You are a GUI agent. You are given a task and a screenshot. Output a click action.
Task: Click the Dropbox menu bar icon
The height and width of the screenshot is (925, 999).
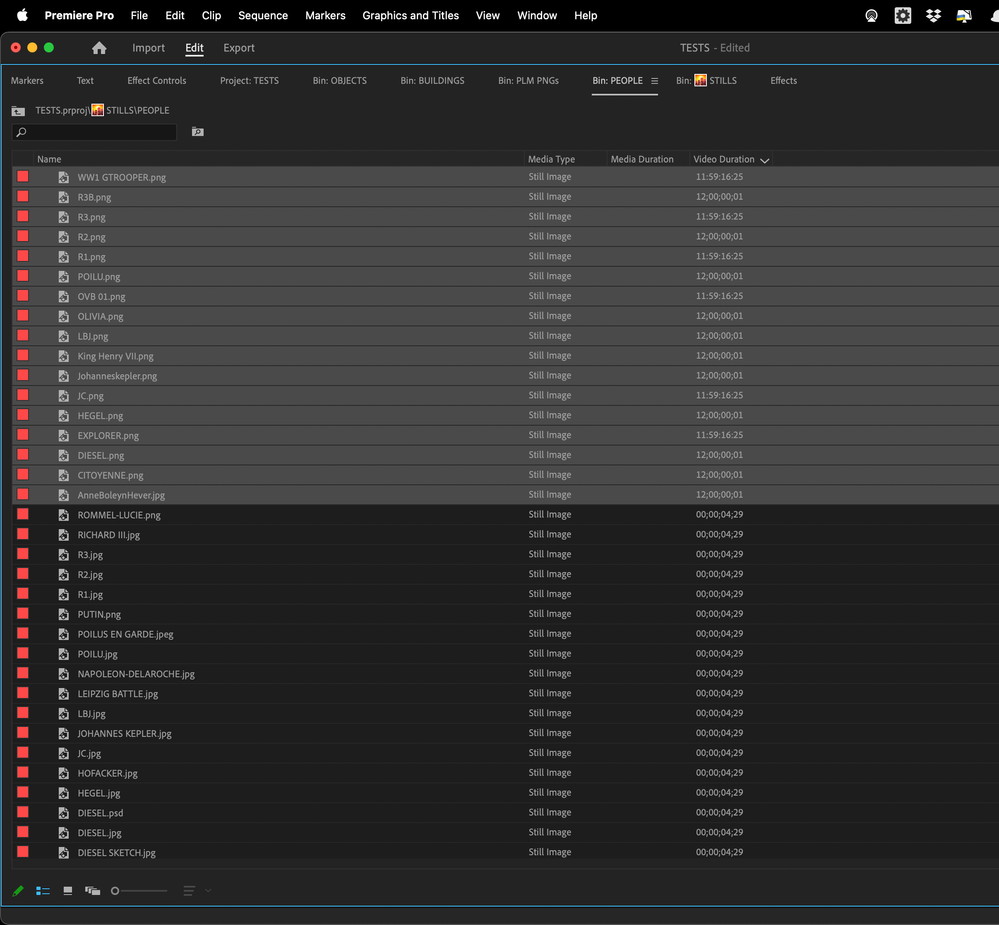[933, 15]
